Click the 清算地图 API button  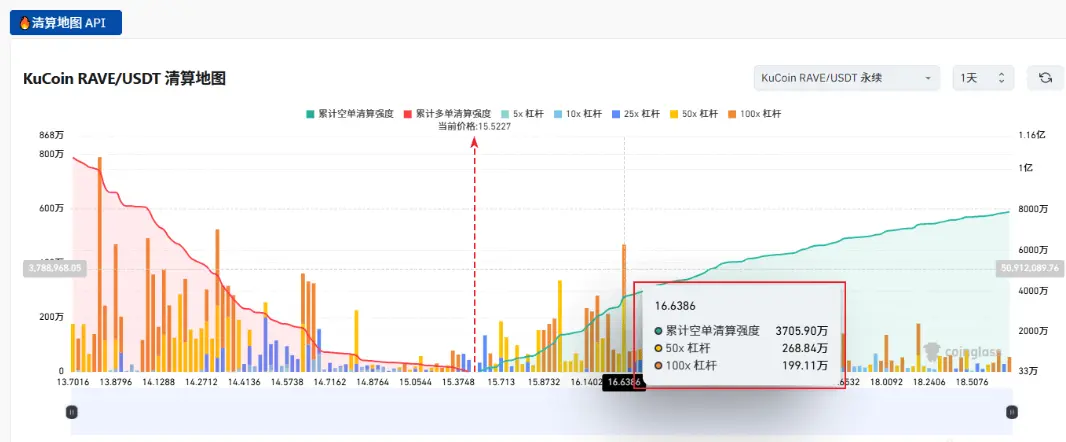pos(65,22)
